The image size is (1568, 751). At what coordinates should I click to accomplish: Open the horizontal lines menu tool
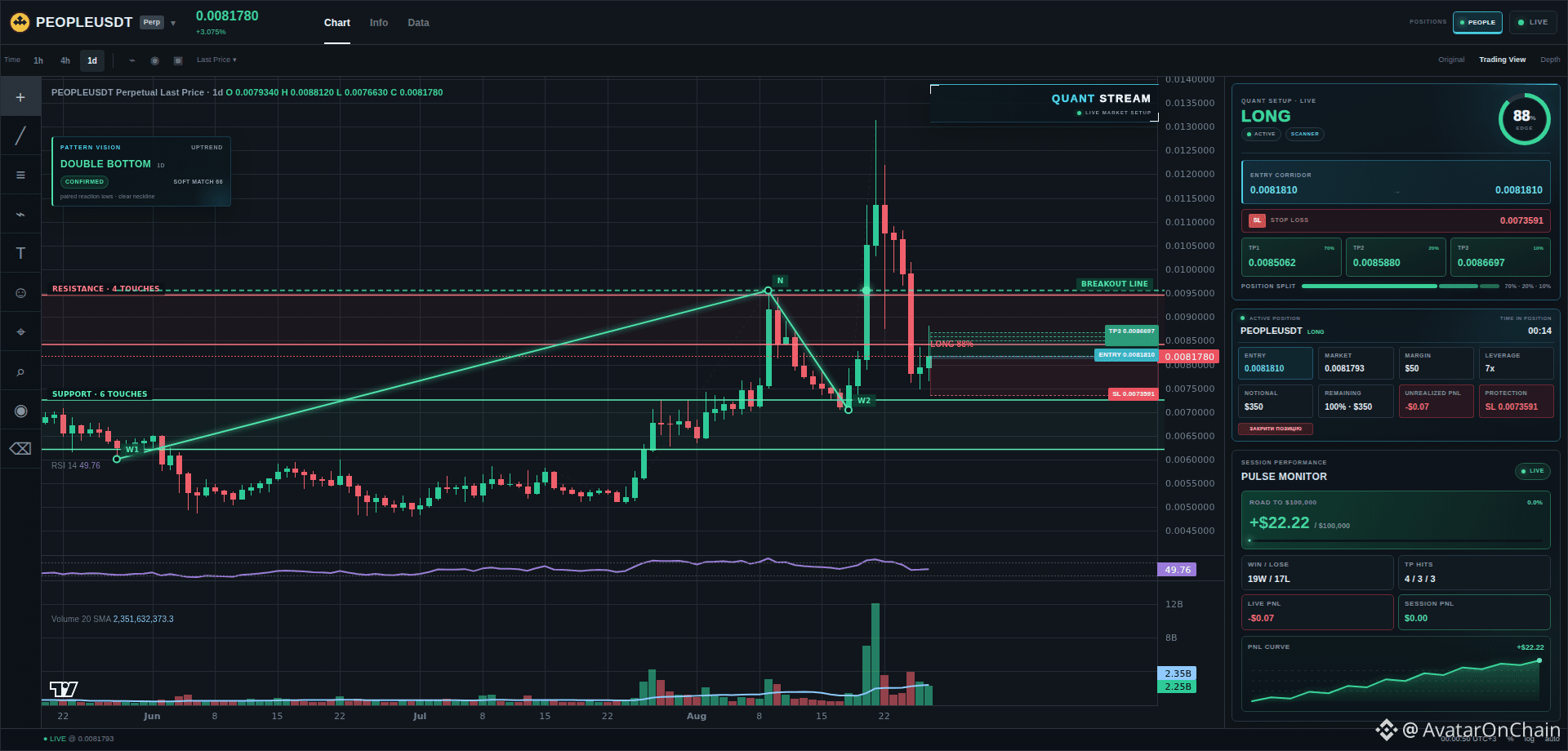click(x=20, y=175)
